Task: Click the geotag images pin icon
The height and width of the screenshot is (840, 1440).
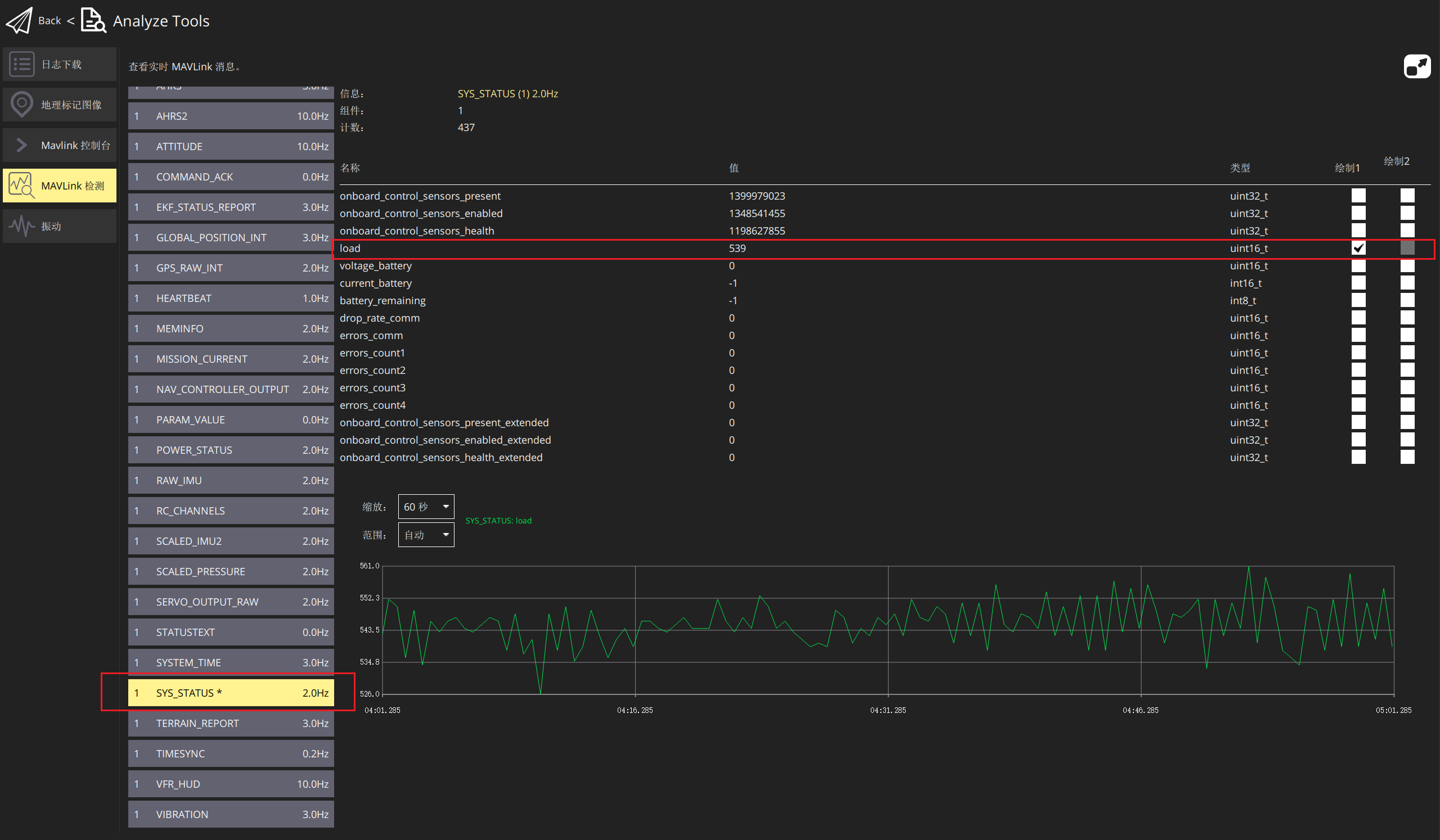Action: 22,105
